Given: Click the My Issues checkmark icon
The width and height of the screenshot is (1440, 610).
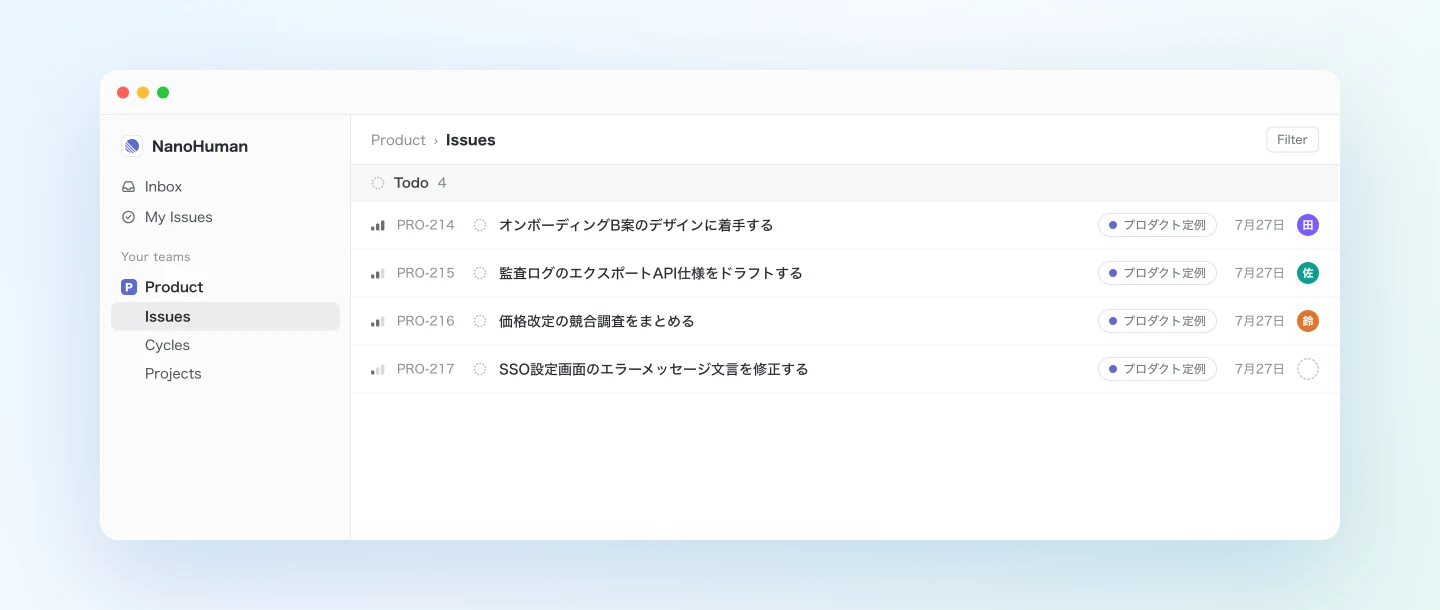Looking at the screenshot, I should (x=128, y=217).
